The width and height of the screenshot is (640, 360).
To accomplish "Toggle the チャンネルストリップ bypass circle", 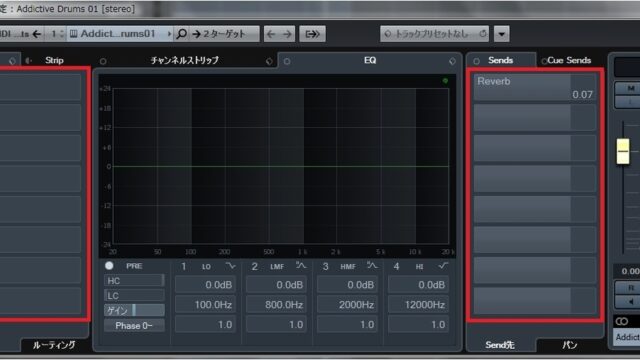I will (x=103, y=61).
